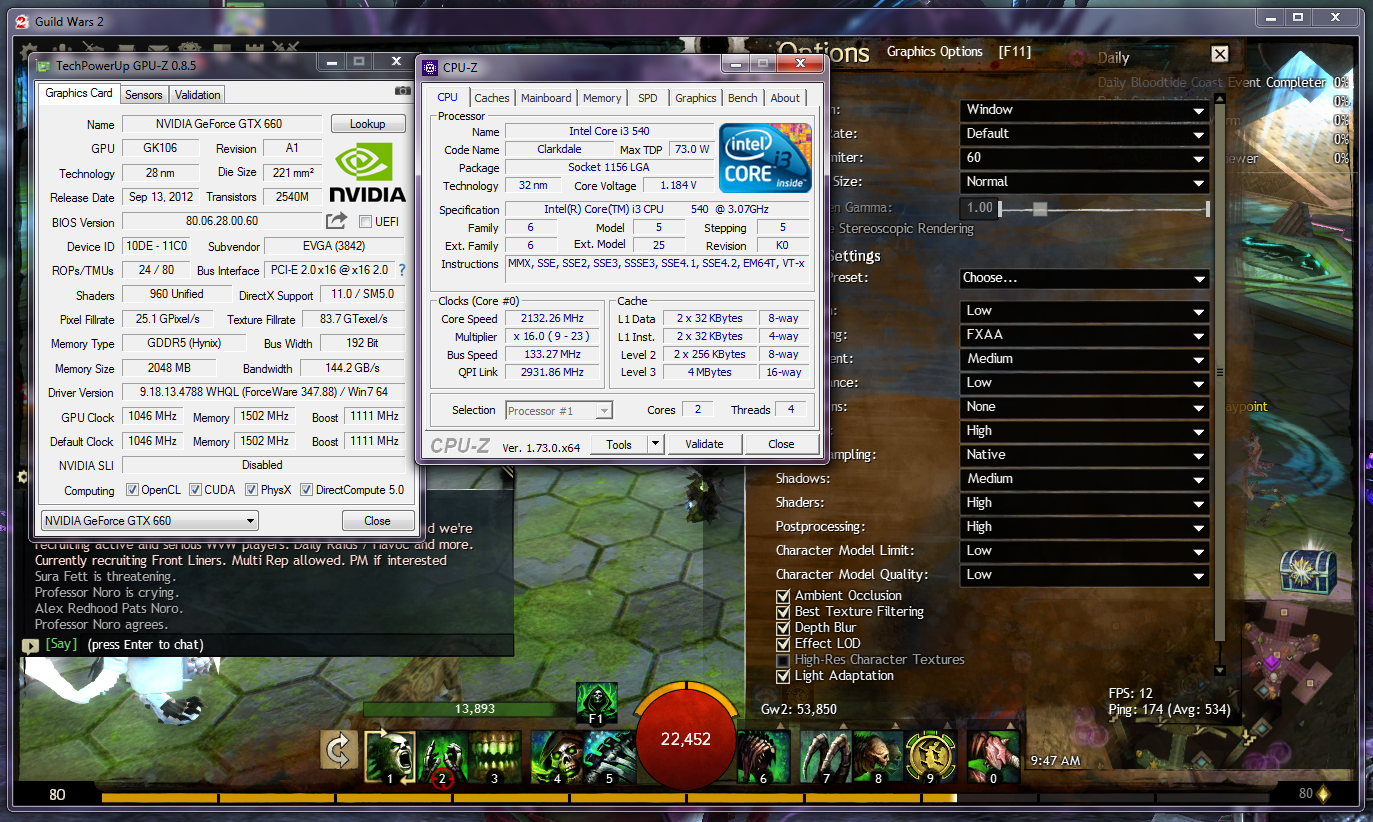Click the red health orb showing 22,452
Image resolution: width=1373 pixels, height=822 pixels.
tap(686, 739)
